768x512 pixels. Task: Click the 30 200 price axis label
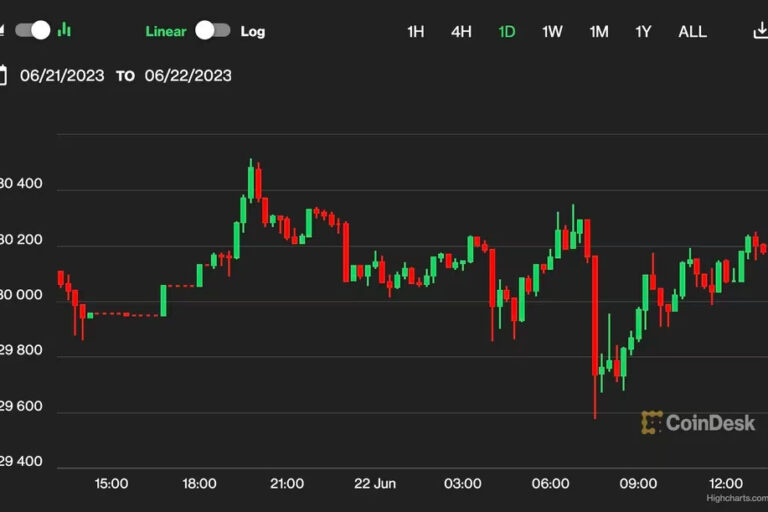pos(21,240)
